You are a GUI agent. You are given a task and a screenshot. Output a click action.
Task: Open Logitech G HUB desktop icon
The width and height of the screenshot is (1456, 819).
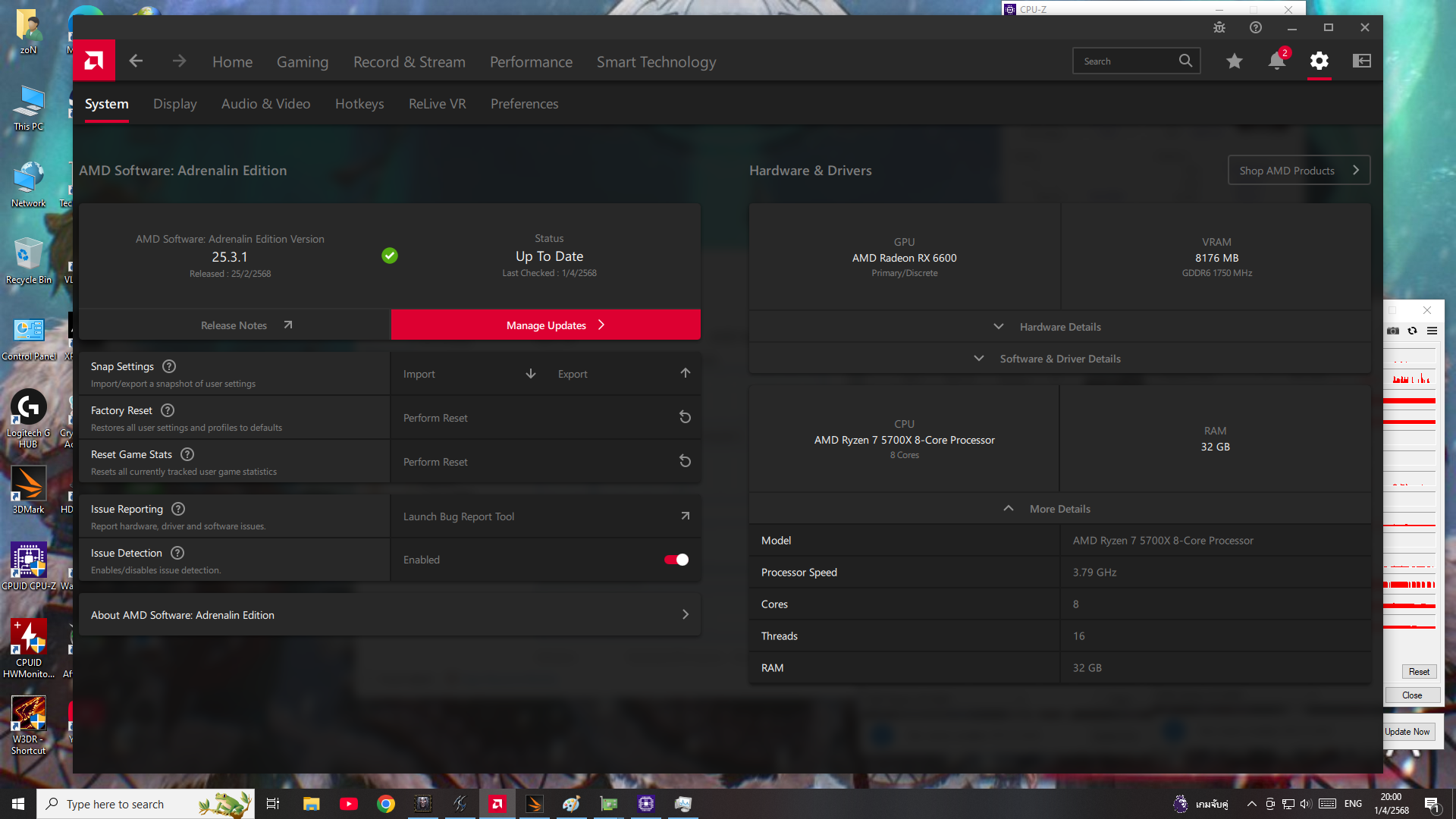pyautogui.click(x=28, y=419)
